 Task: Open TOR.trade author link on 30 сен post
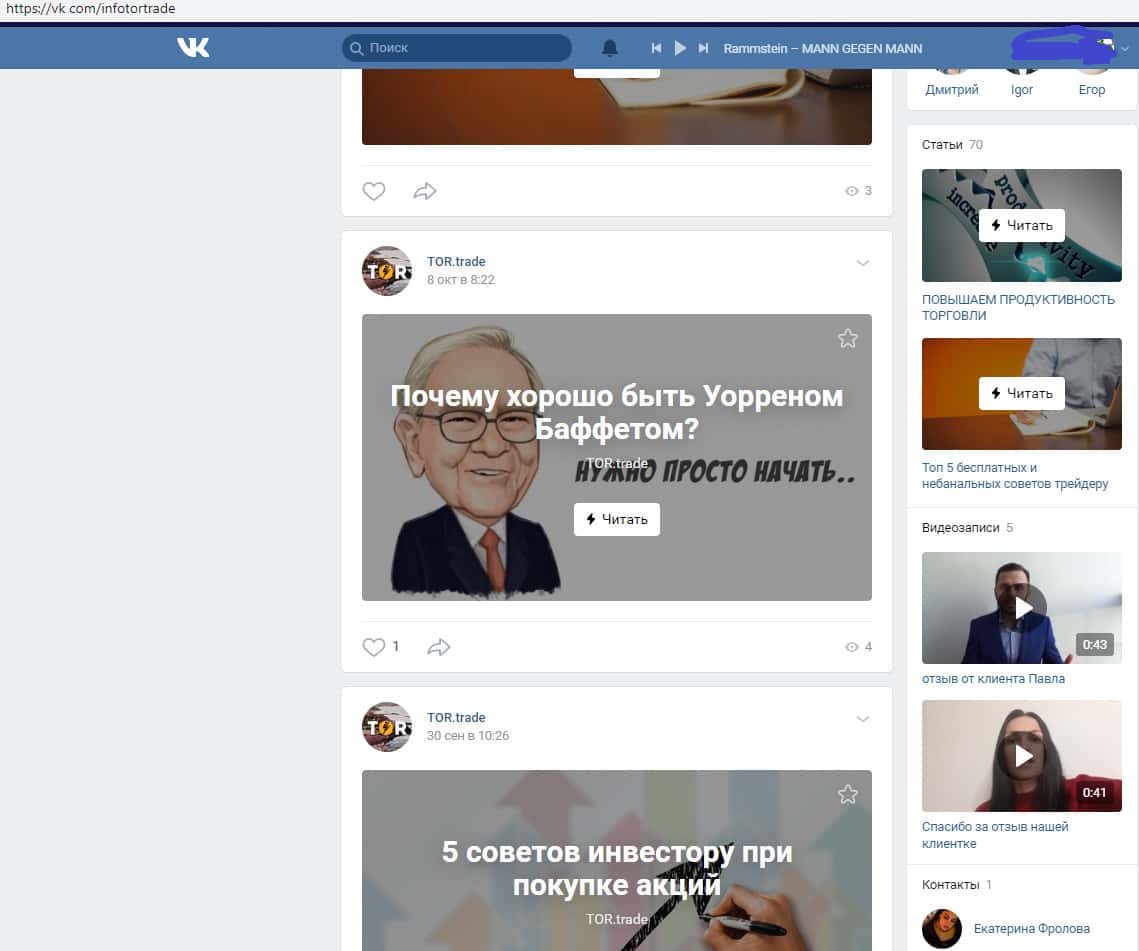pos(456,717)
